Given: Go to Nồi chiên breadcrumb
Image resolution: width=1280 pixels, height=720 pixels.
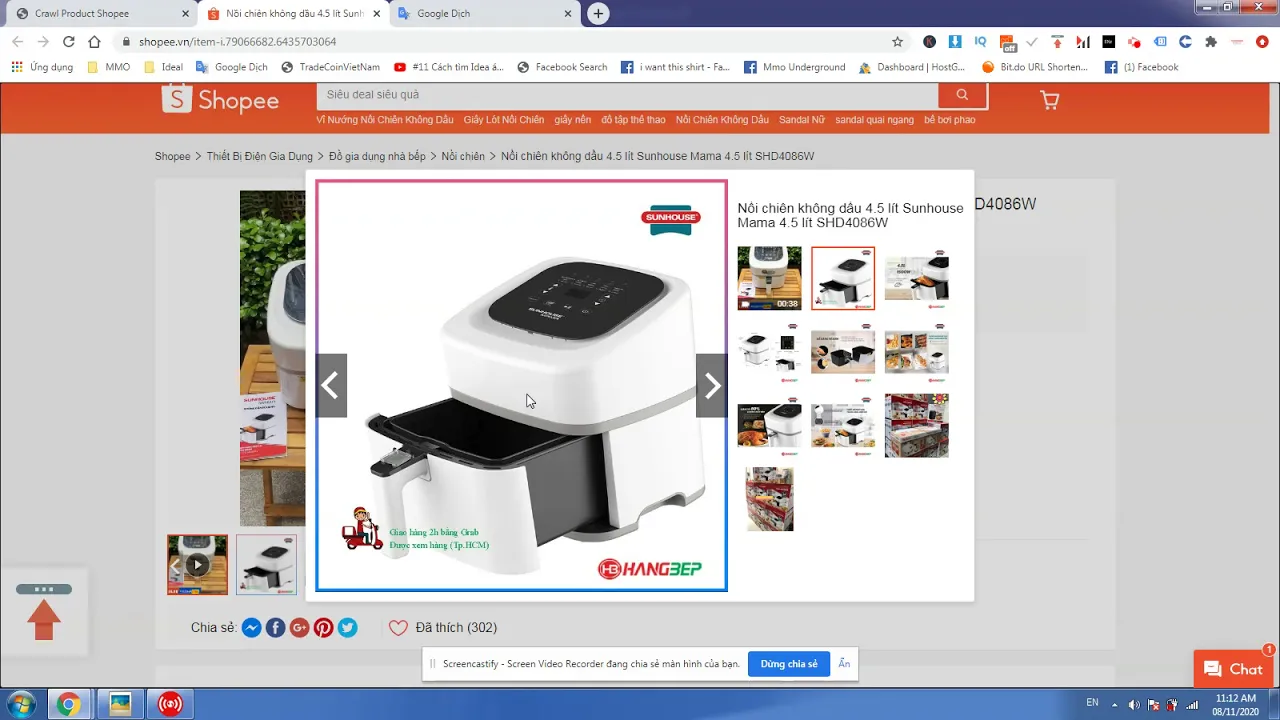Looking at the screenshot, I should [463, 156].
